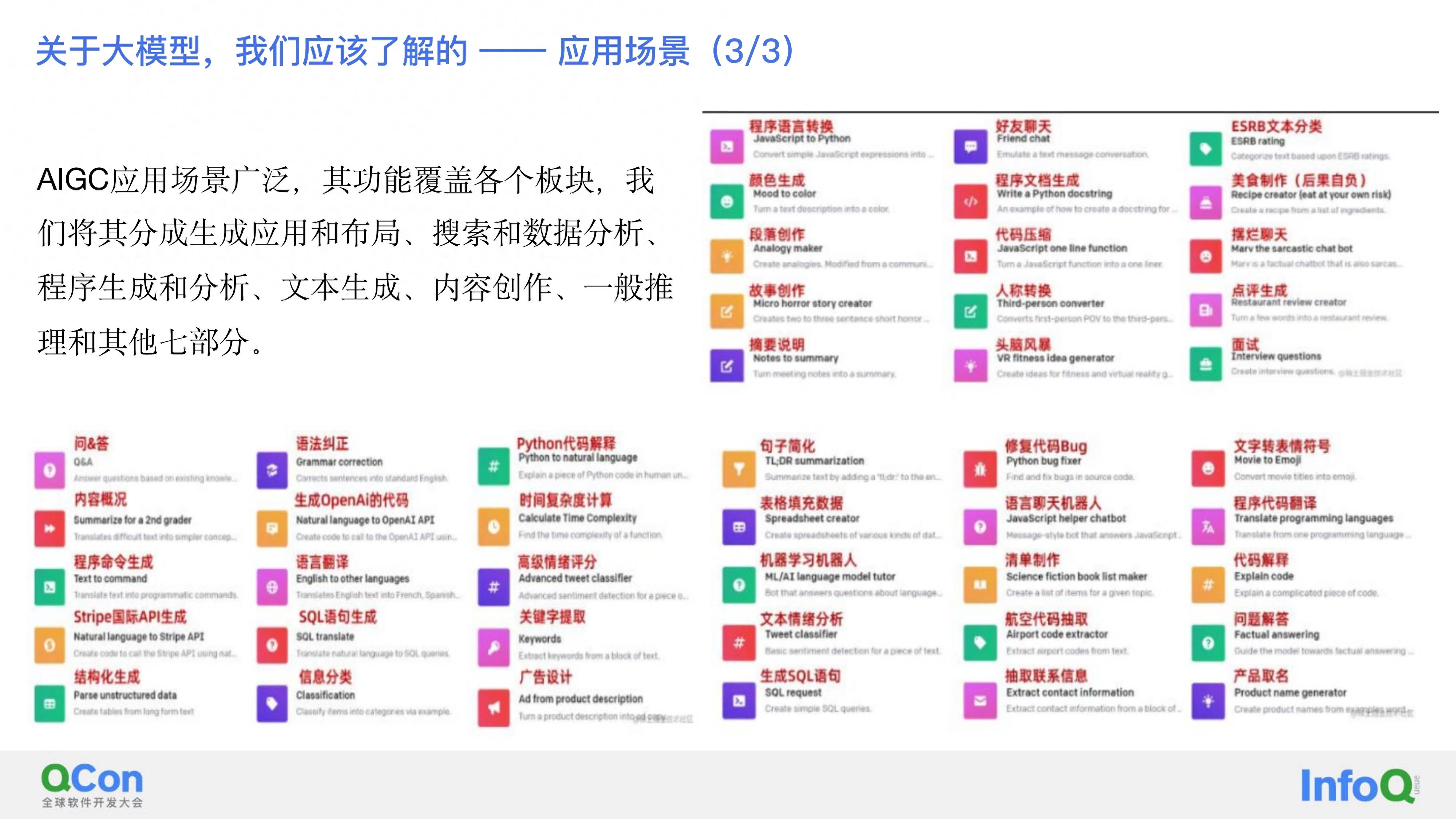Click the Keywords key icon
Image resolution: width=1456 pixels, height=819 pixels.
pos(494,648)
